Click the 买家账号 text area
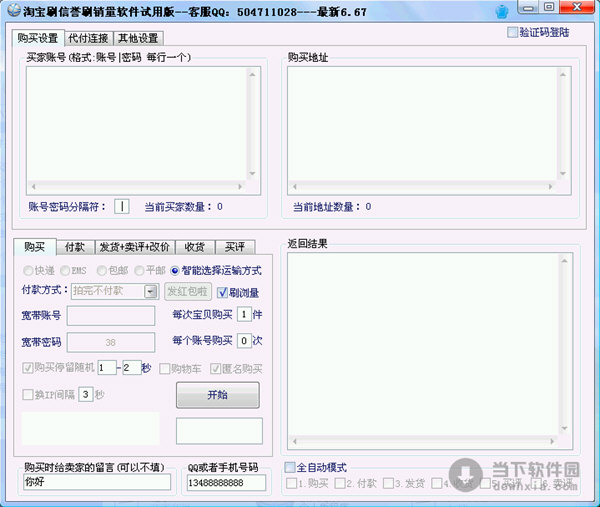The height and width of the screenshot is (507, 600). (x=143, y=122)
